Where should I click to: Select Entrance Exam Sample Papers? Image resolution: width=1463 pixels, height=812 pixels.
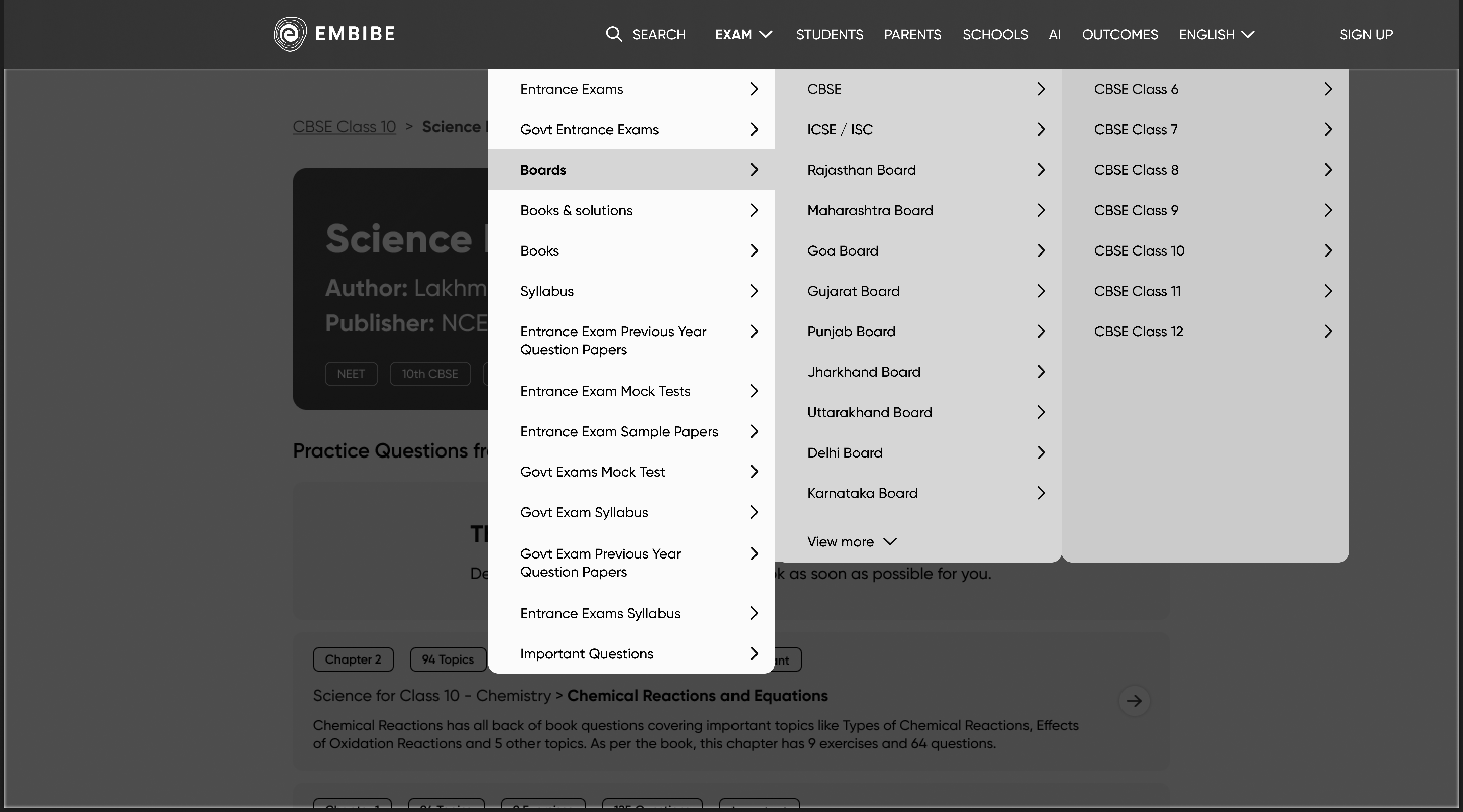[631, 432]
